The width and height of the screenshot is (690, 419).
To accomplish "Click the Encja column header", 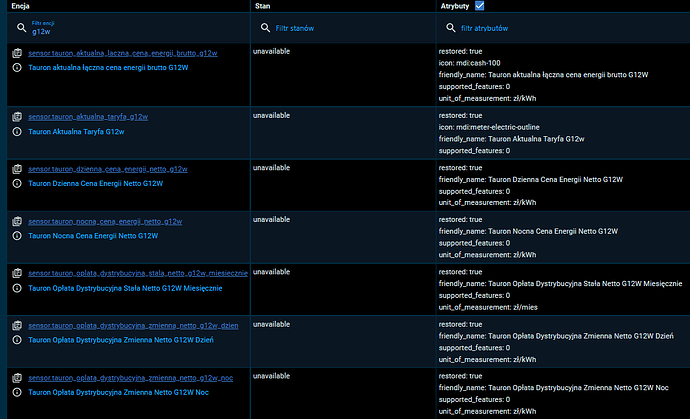I will [20, 6].
